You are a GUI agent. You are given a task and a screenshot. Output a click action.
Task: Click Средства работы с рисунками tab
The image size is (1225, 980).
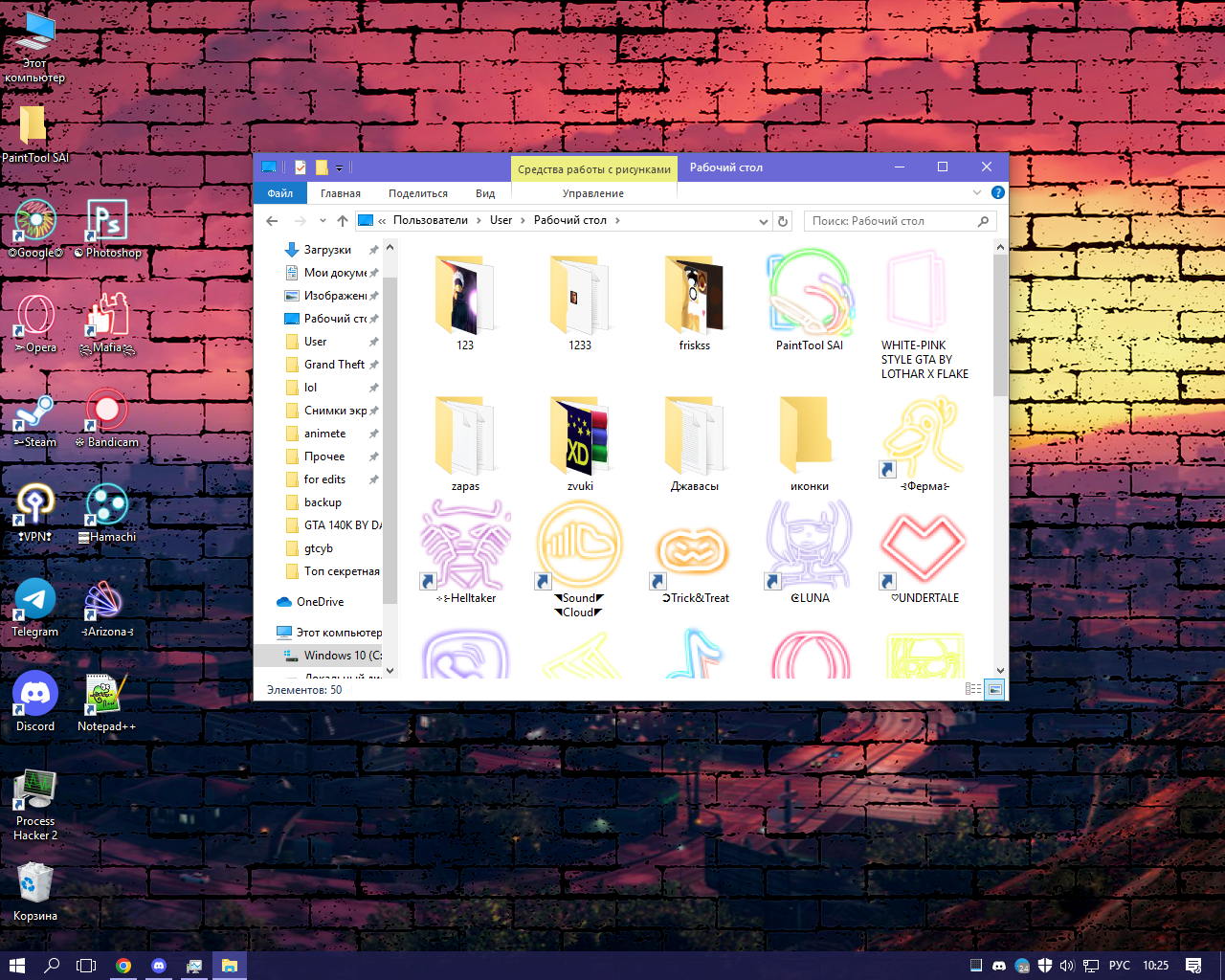tap(594, 168)
